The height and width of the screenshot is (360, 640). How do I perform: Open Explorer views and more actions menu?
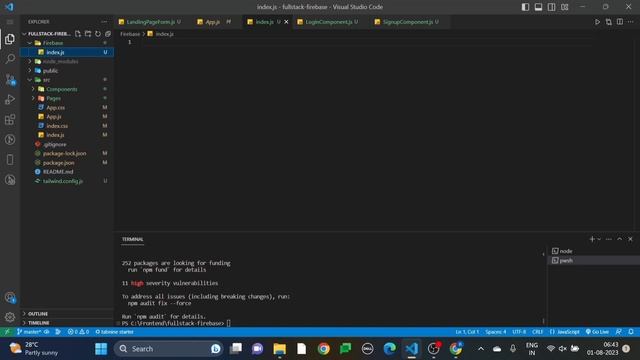(x=104, y=22)
